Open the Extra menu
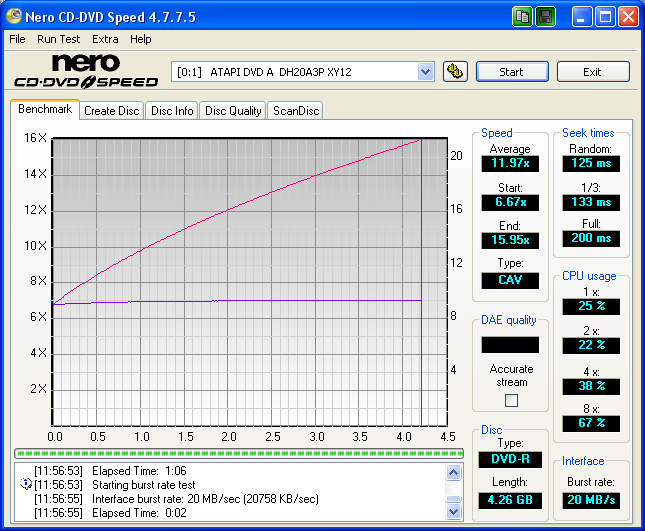Image resolution: width=645 pixels, height=531 pixels. [x=105, y=39]
